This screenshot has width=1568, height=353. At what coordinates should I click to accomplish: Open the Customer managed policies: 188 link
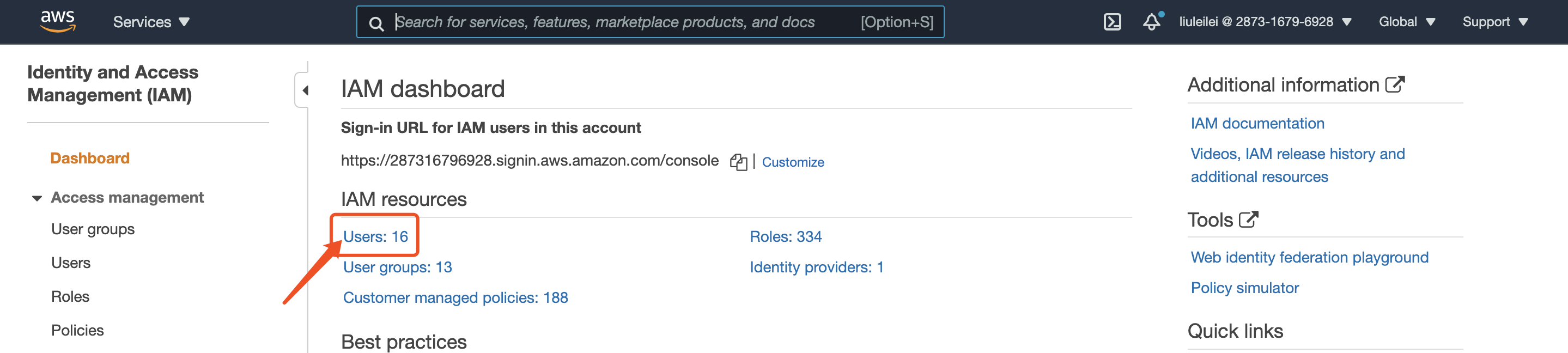point(455,297)
